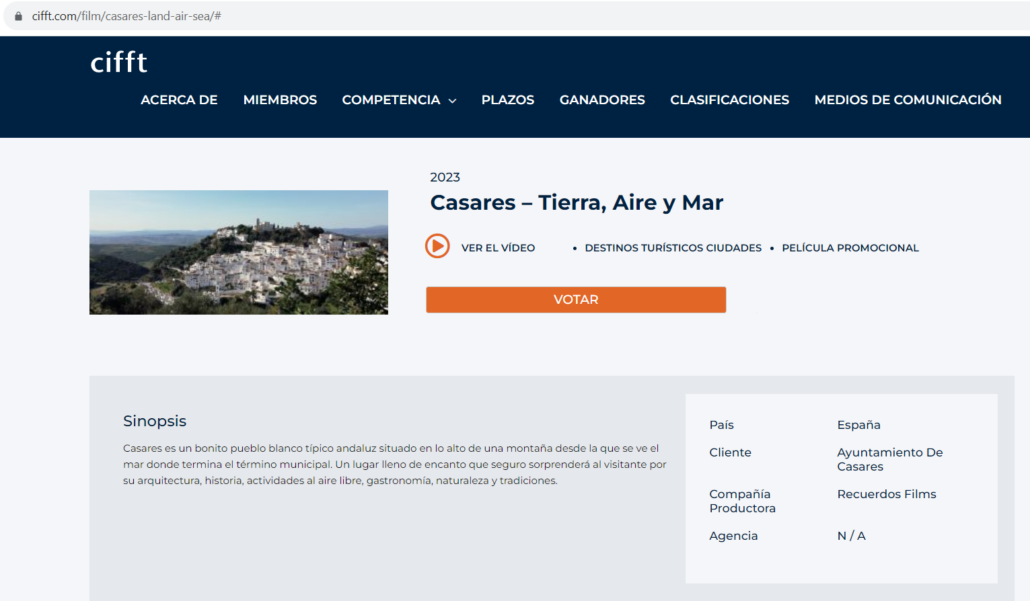Viewport: 1030px width, 601px height.
Task: Navigate to GANADORES
Action: point(602,100)
